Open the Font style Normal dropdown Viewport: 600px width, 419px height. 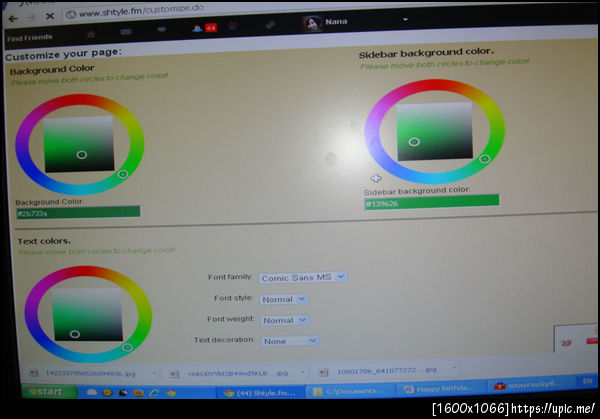pyautogui.click(x=284, y=299)
